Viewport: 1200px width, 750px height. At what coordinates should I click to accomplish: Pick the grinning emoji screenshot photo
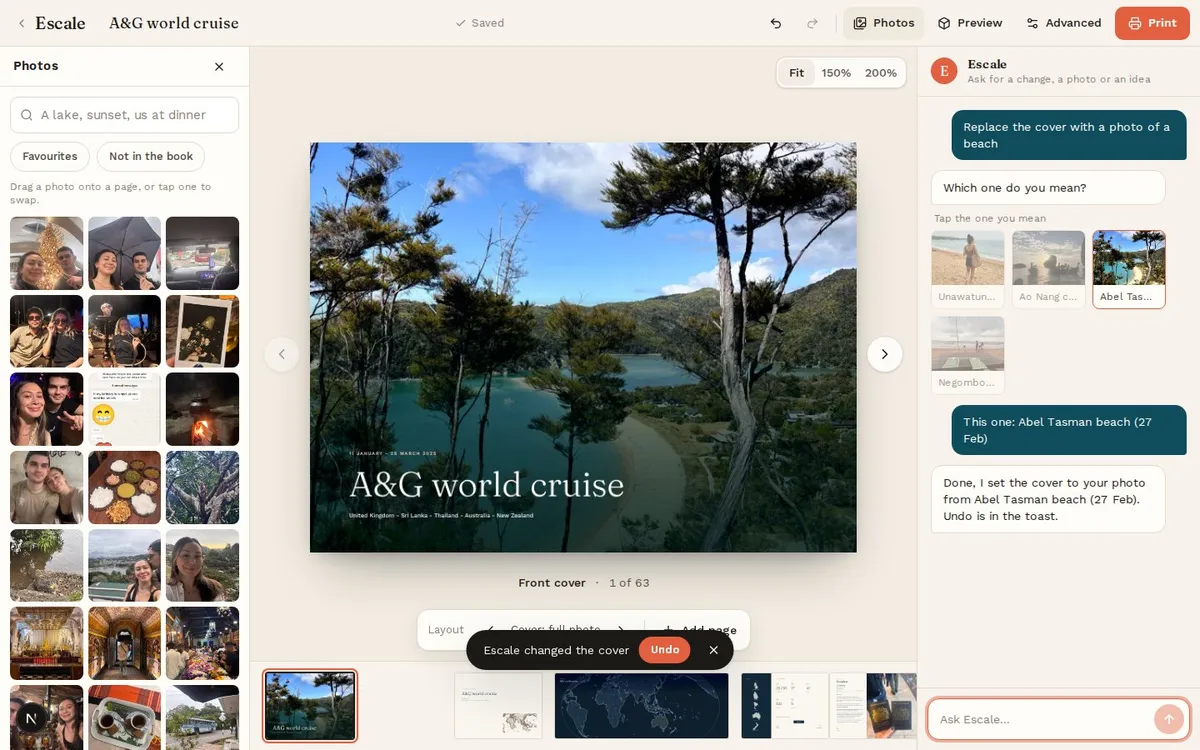[x=124, y=409]
